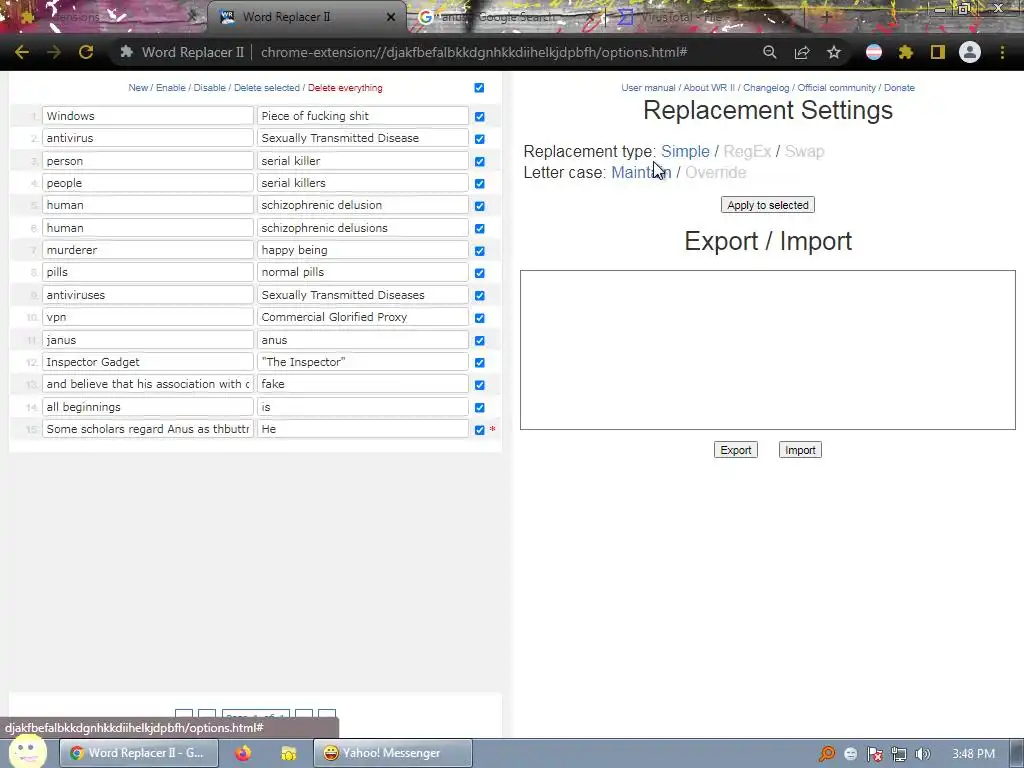
Task: Toggle checkbox for the janus row
Action: [479, 340]
